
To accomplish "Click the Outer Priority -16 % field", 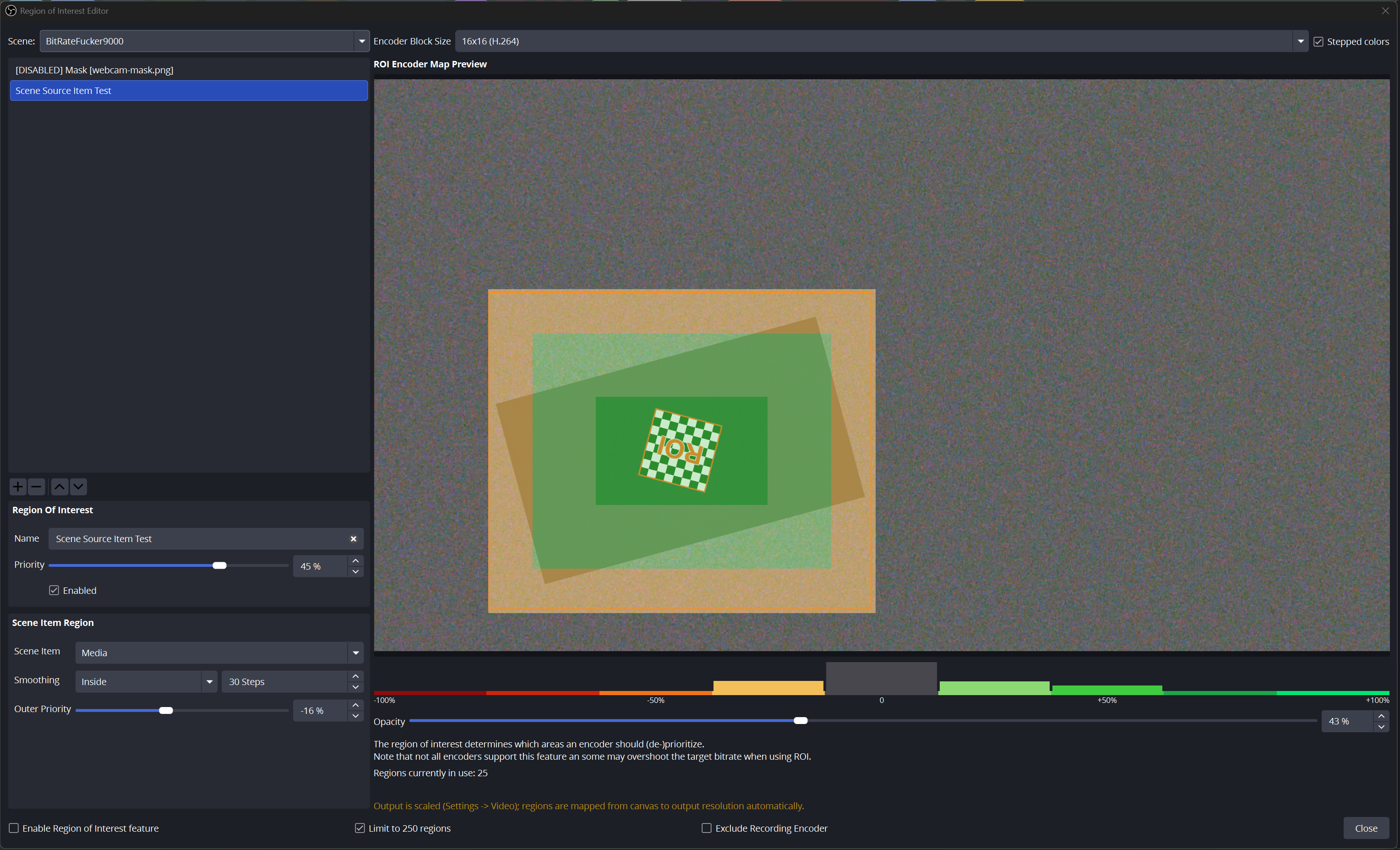I will pos(321,711).
